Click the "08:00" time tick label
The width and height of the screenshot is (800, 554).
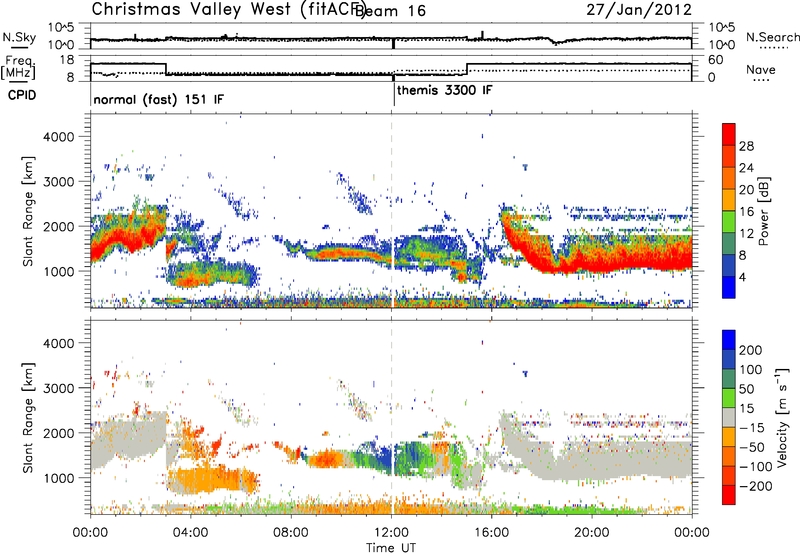point(291,533)
